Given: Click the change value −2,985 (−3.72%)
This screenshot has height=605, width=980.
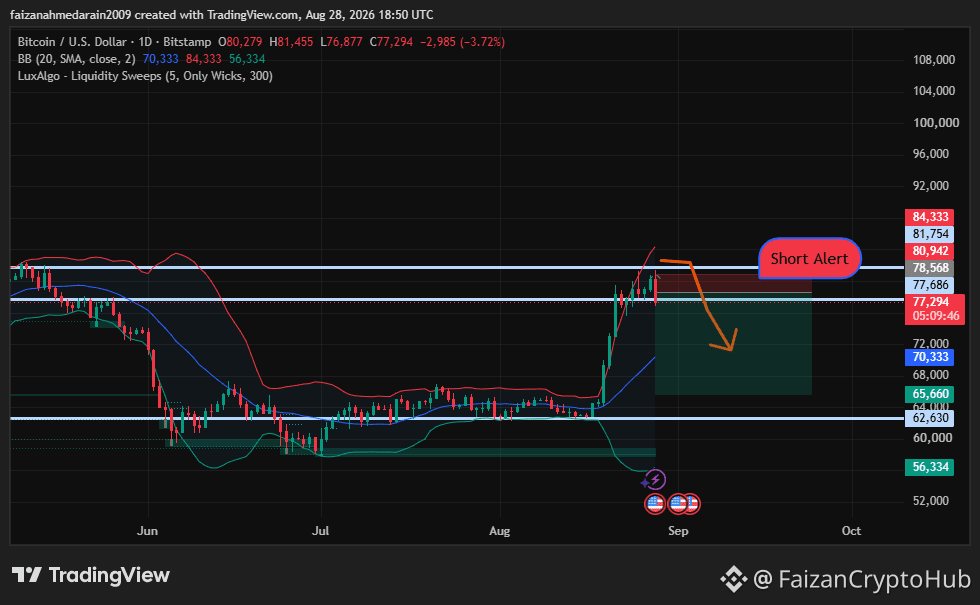Looking at the screenshot, I should coord(462,42).
